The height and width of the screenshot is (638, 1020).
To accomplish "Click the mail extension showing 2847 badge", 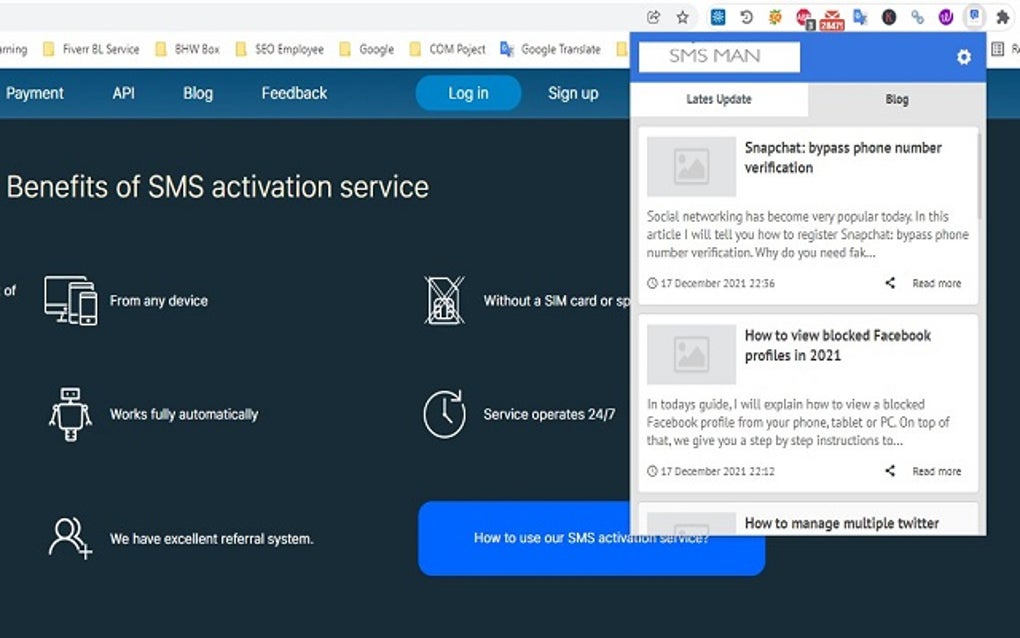I will 833,16.
